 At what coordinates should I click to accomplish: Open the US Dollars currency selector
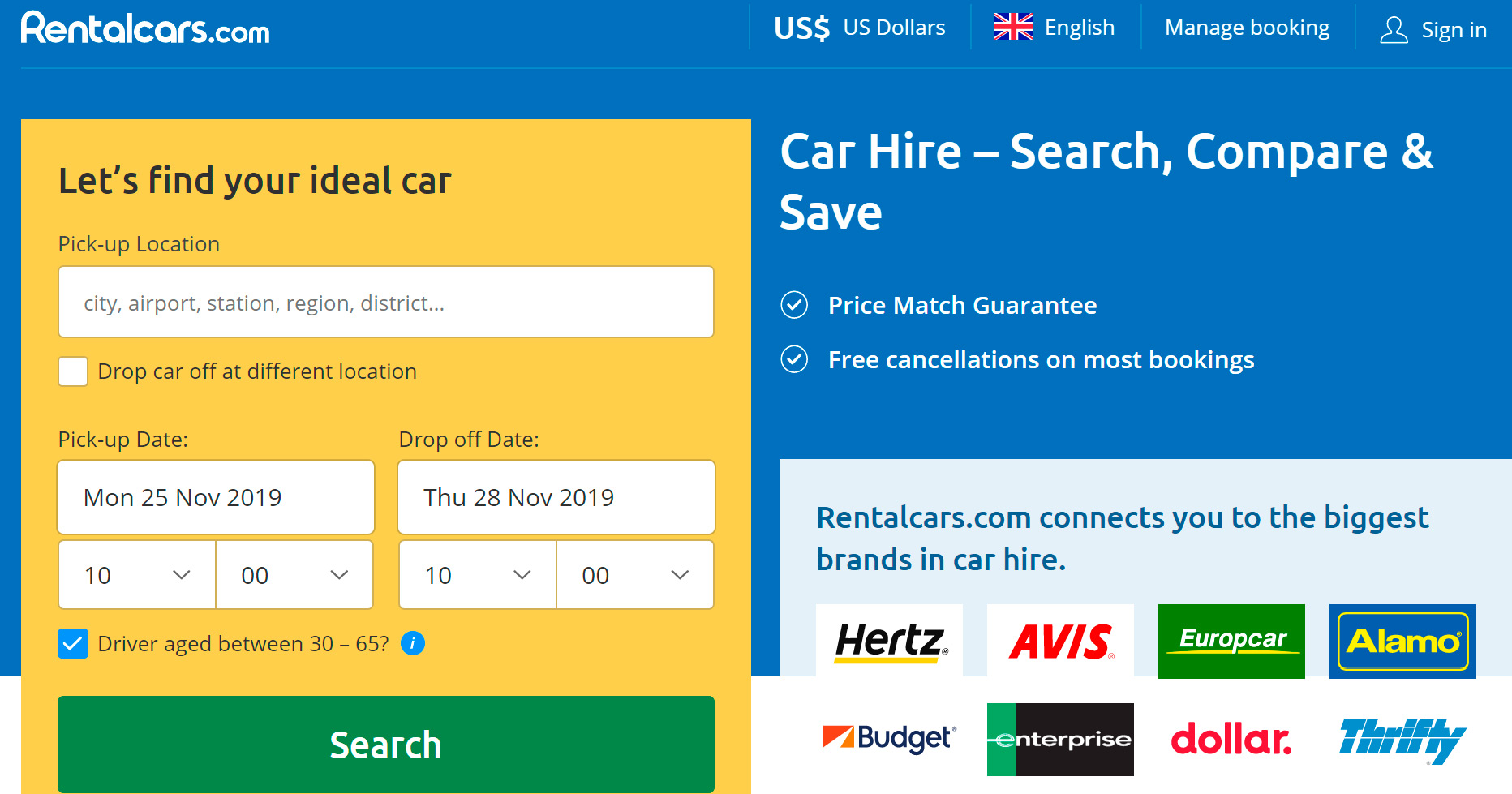pos(860,28)
